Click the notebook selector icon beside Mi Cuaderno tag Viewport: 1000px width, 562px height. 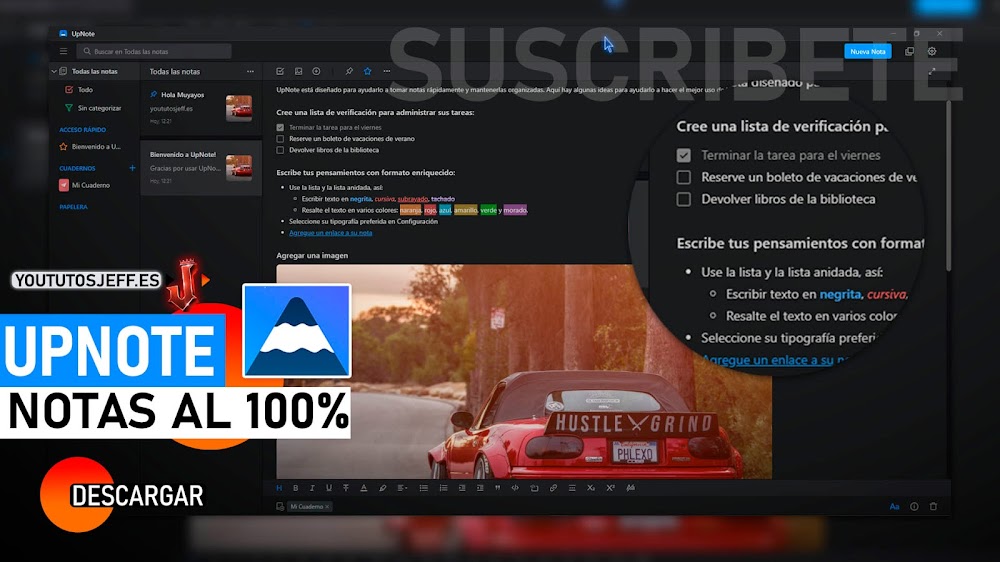(x=280, y=507)
